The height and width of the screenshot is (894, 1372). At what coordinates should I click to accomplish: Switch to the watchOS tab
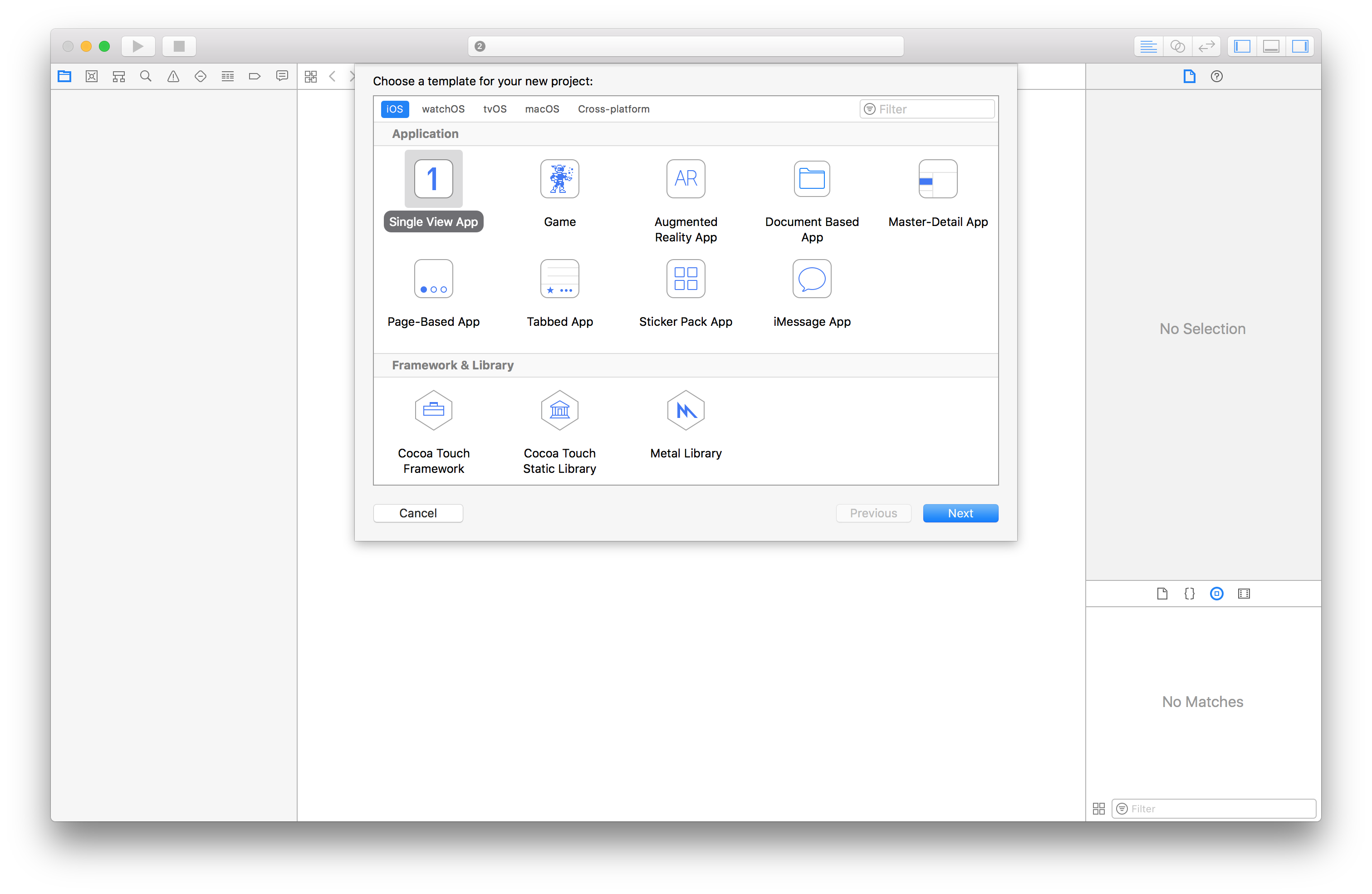tap(443, 109)
